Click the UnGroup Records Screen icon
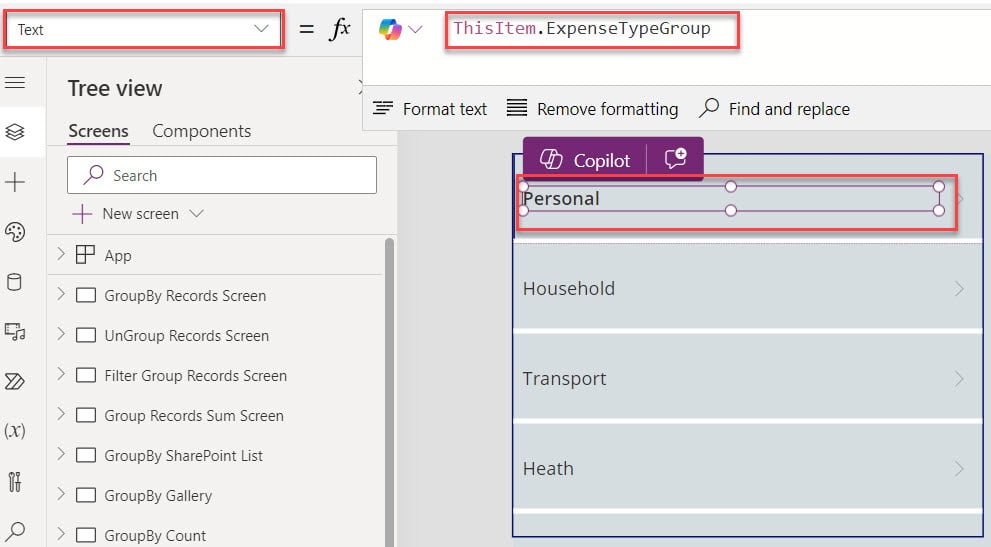Image resolution: width=991 pixels, height=547 pixels. tap(85, 335)
